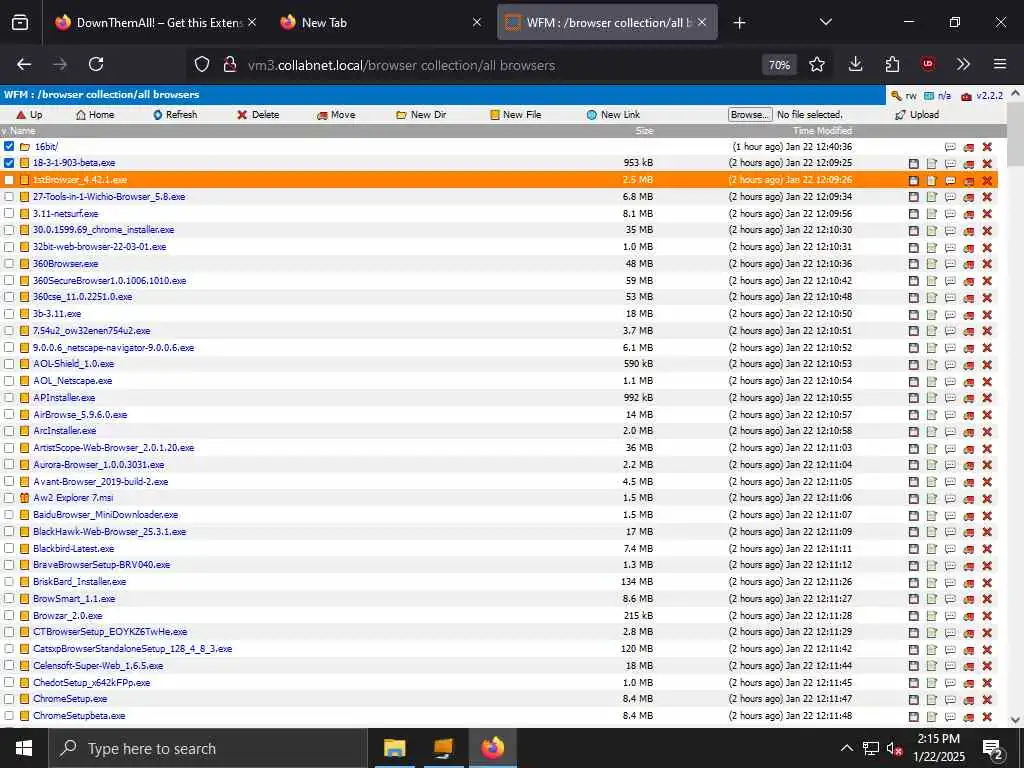
Task: Select the BraveBrowserSetup-BRV040.exe checkbox
Action: tap(9, 565)
